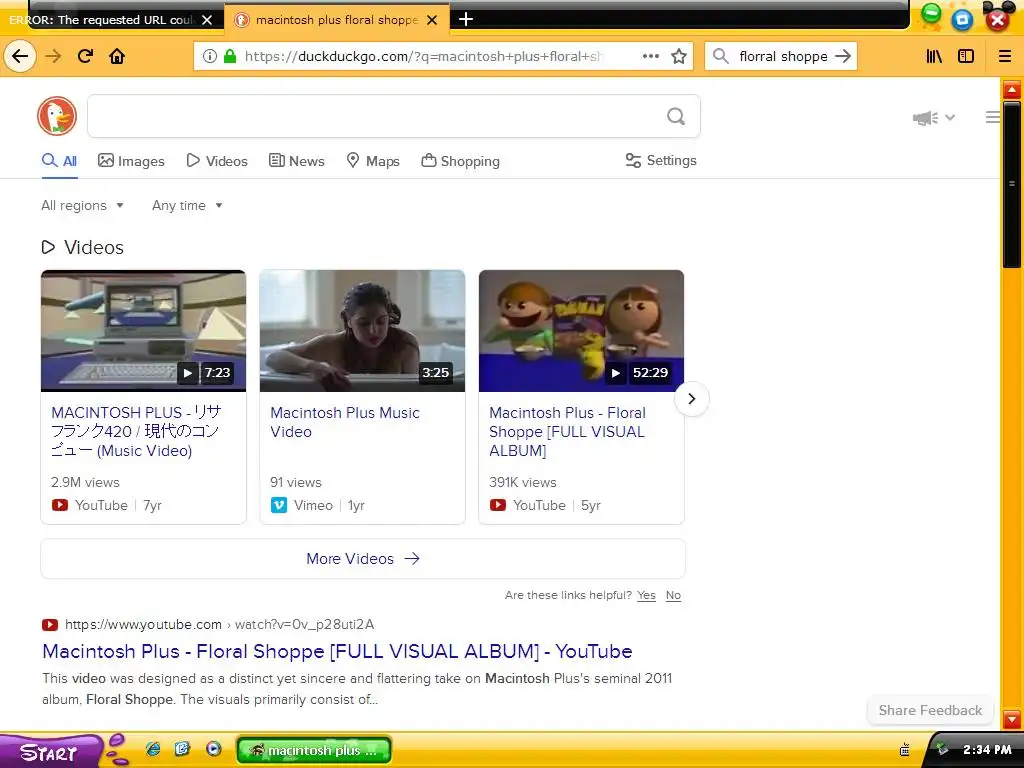Close the macintosh plus floral shoppe tab
This screenshot has width=1024, height=768.
click(432, 20)
